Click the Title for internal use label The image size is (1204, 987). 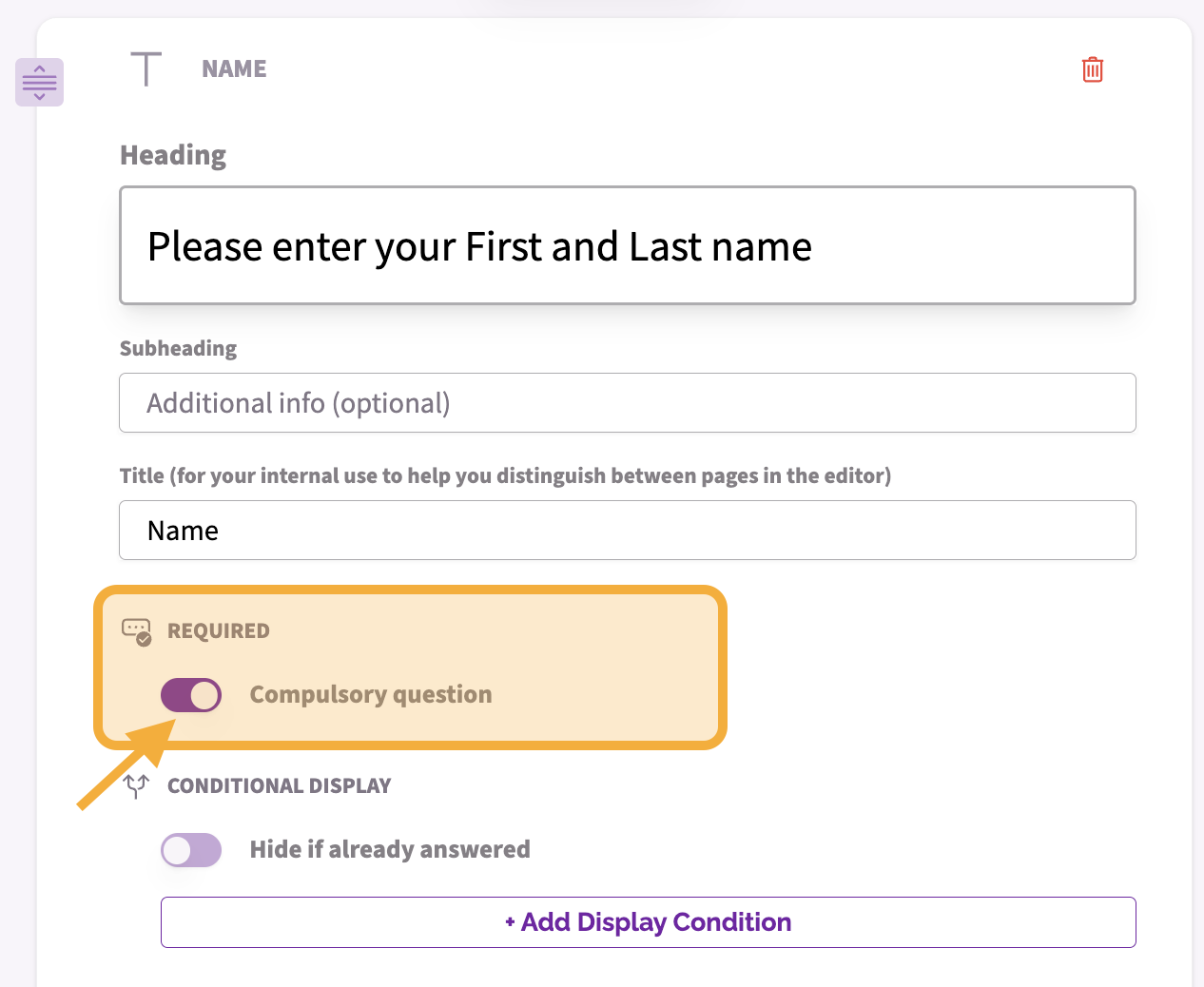point(505,475)
